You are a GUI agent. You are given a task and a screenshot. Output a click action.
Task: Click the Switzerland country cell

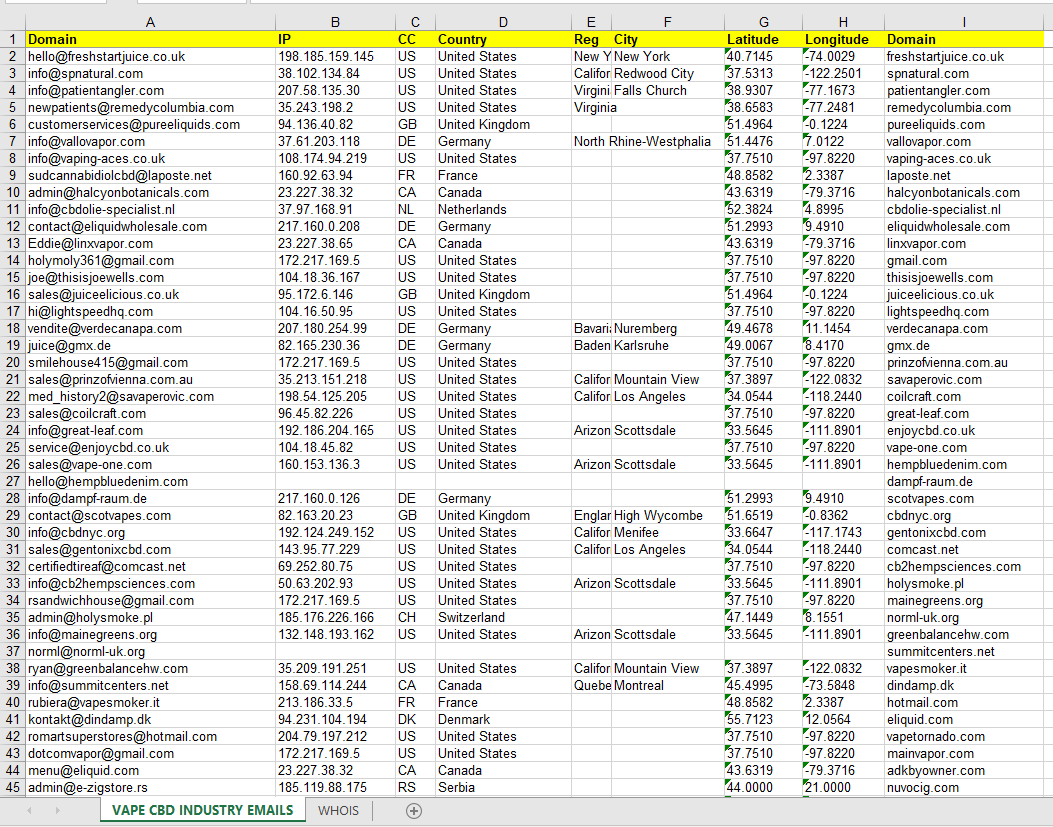(503, 618)
